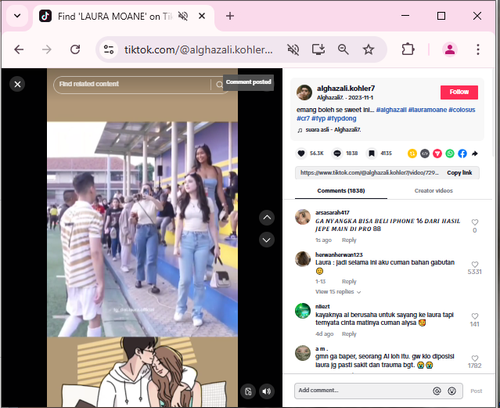500x408 pixels.
Task: Like the comment about cinta matinya alysa
Action: pos(475,316)
